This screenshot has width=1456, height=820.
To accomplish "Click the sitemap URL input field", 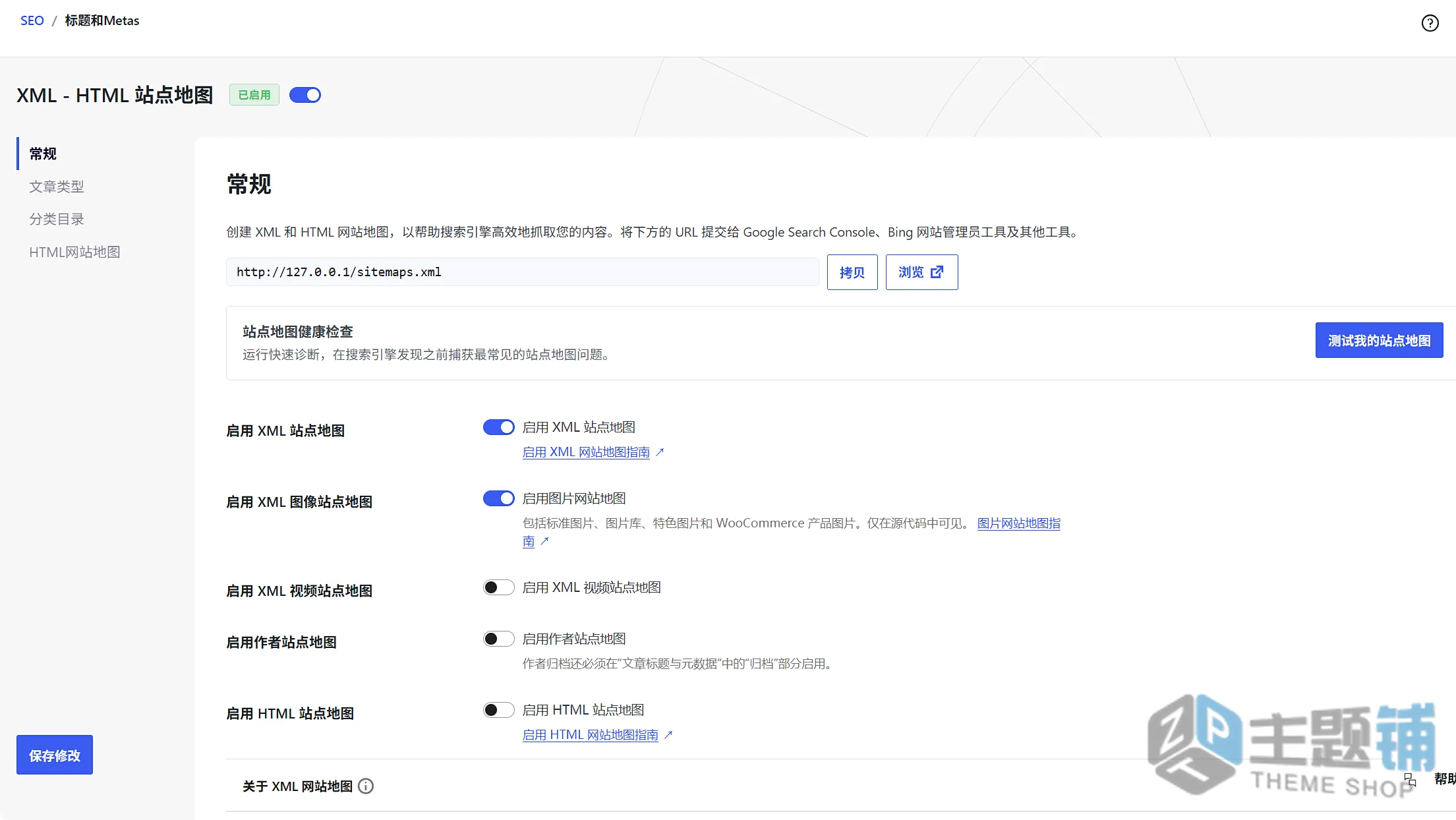I will 522,272.
